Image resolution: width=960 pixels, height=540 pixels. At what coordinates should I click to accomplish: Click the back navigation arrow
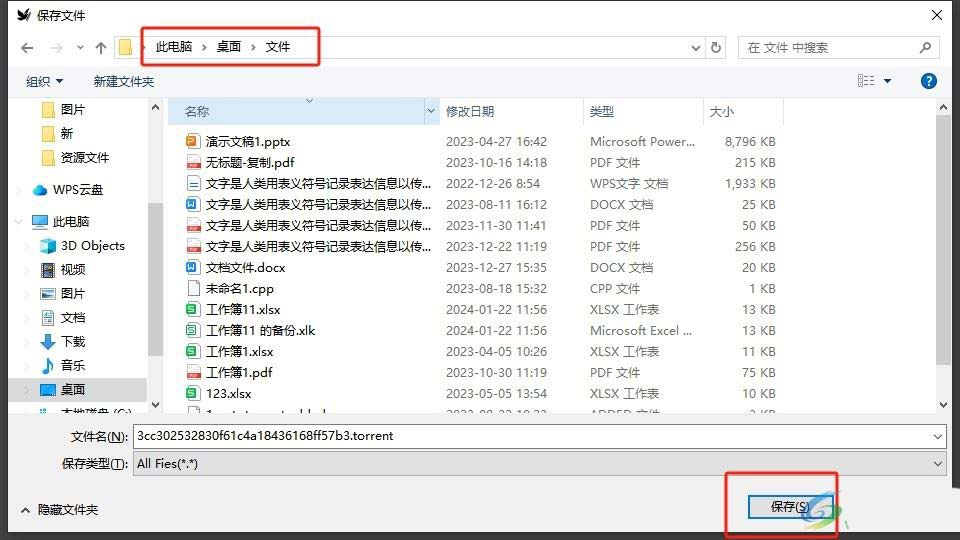[27, 48]
